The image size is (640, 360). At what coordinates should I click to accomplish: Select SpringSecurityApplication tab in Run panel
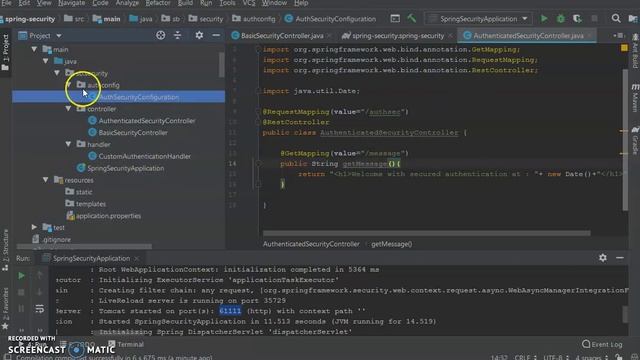click(x=91, y=258)
